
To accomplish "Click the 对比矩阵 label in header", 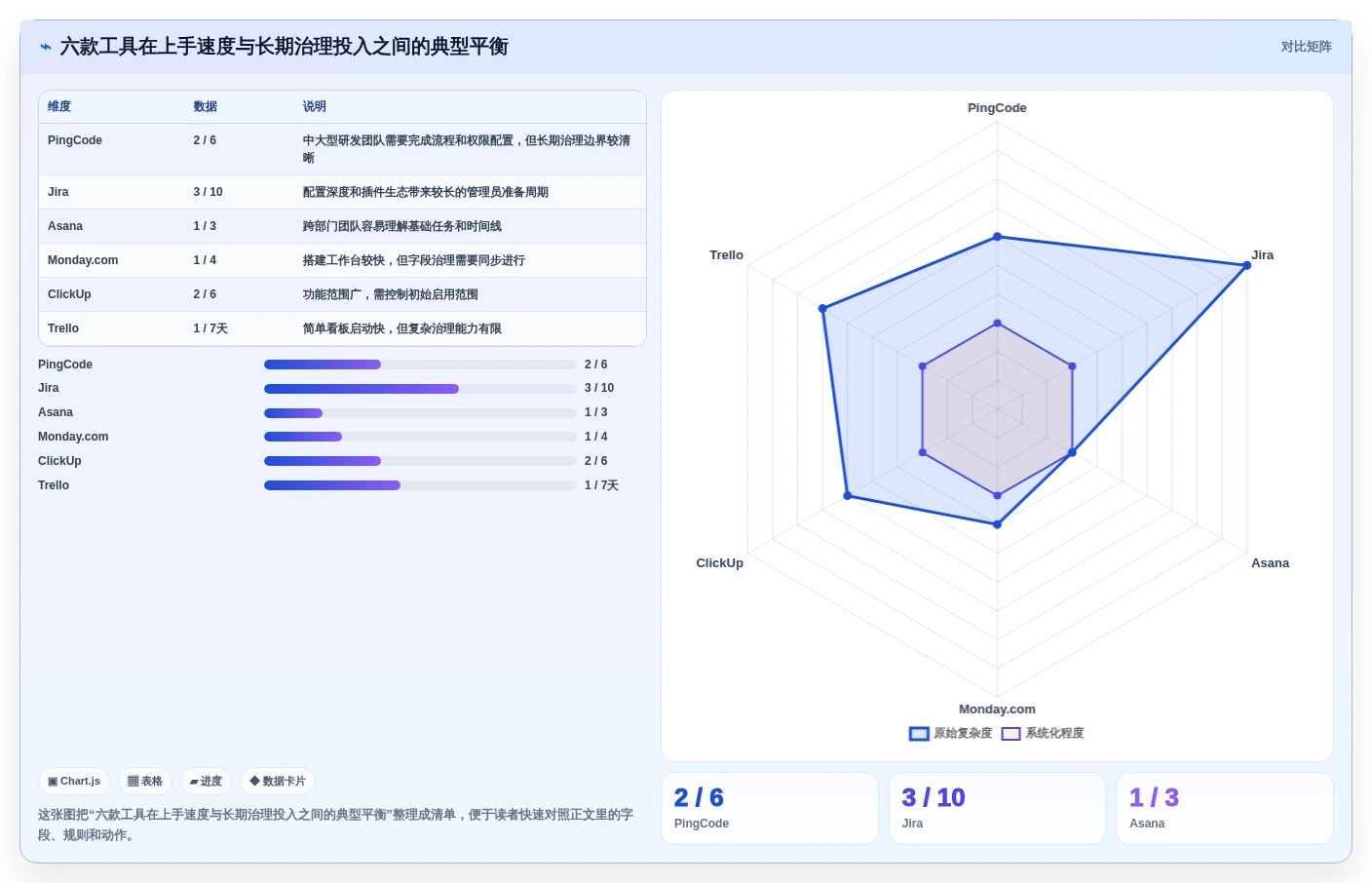I will (x=1306, y=47).
